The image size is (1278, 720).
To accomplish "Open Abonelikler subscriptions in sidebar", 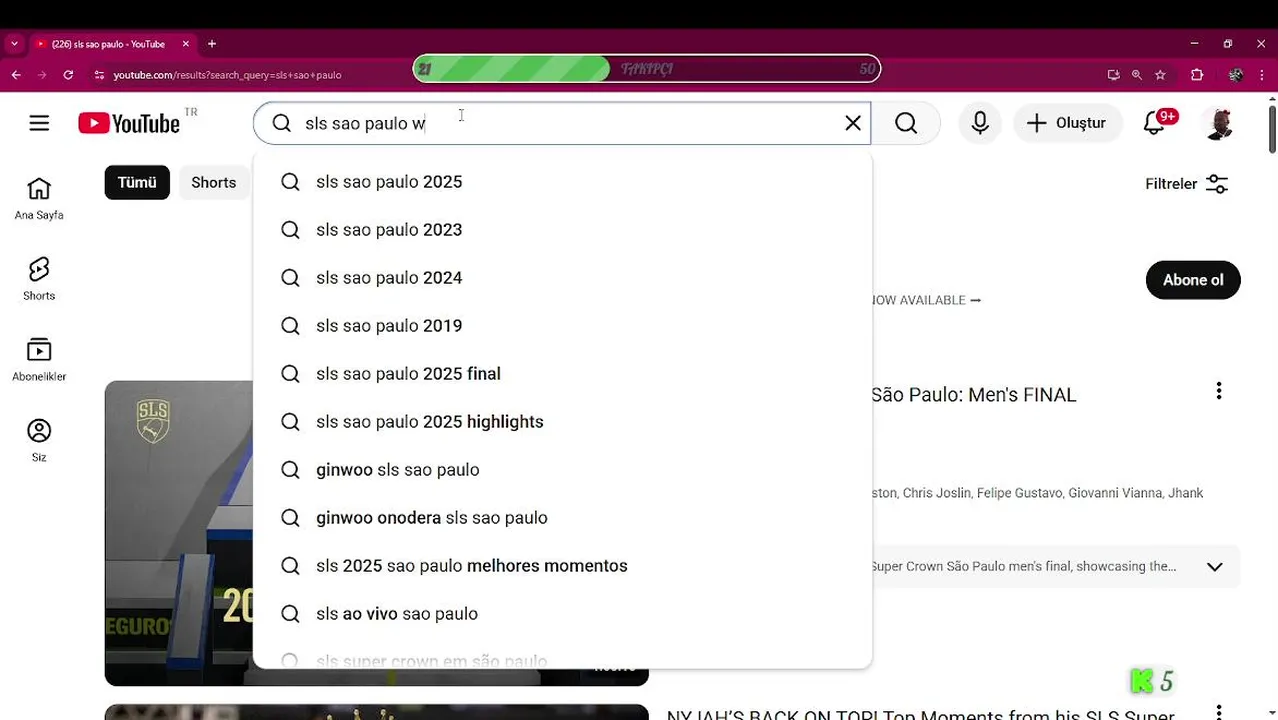I will click(39, 360).
